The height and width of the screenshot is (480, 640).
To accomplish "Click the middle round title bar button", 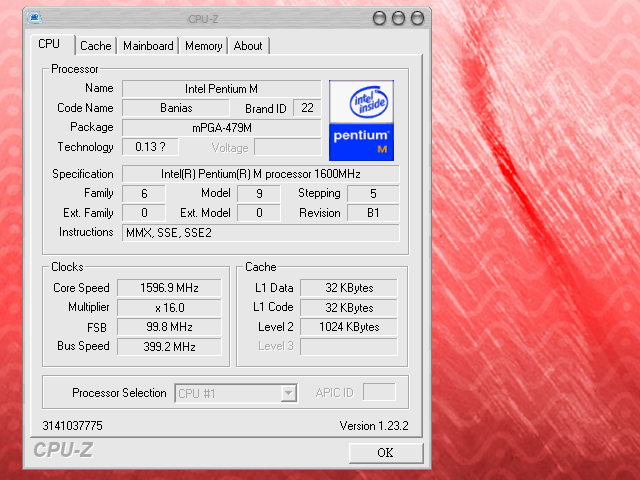I will click(398, 18).
